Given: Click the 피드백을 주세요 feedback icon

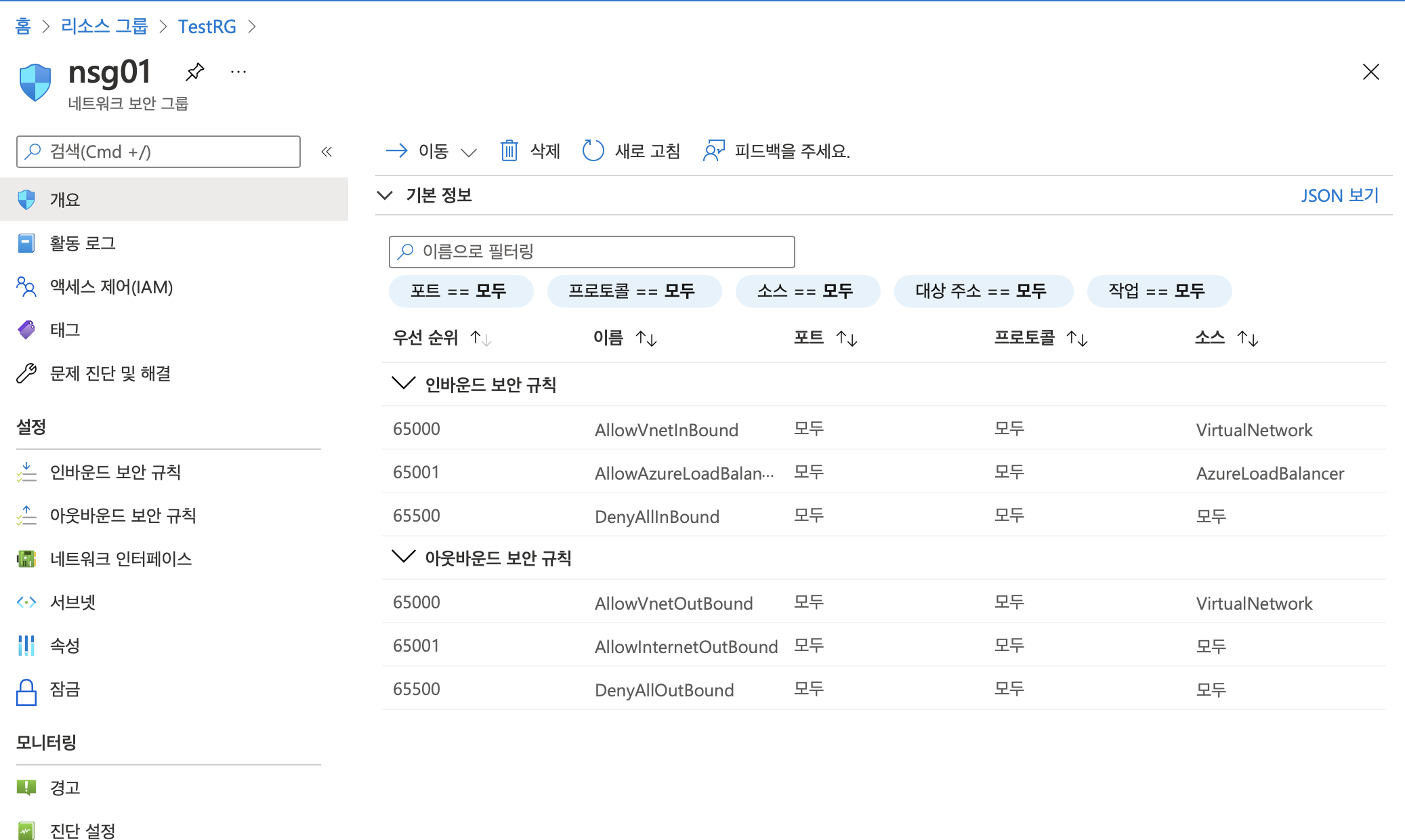Looking at the screenshot, I should [x=713, y=150].
